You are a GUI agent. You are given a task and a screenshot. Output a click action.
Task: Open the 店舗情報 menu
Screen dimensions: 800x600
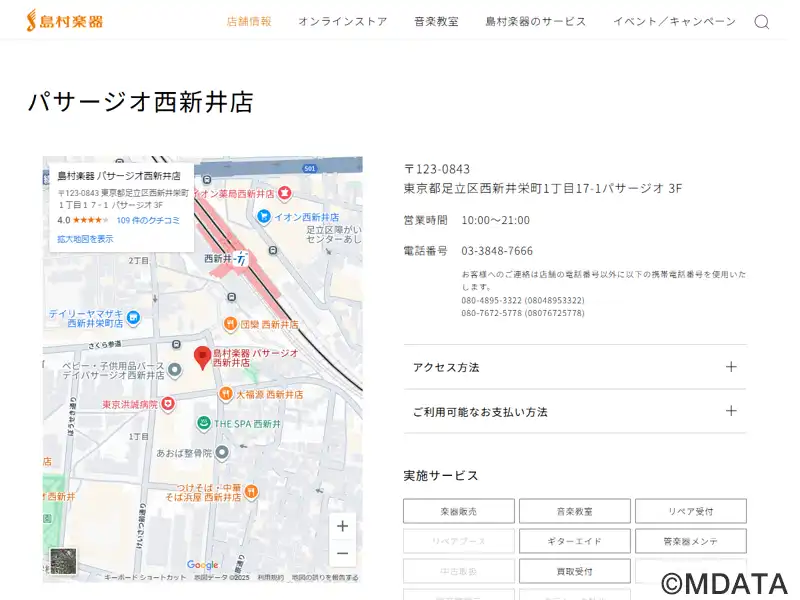tap(248, 21)
